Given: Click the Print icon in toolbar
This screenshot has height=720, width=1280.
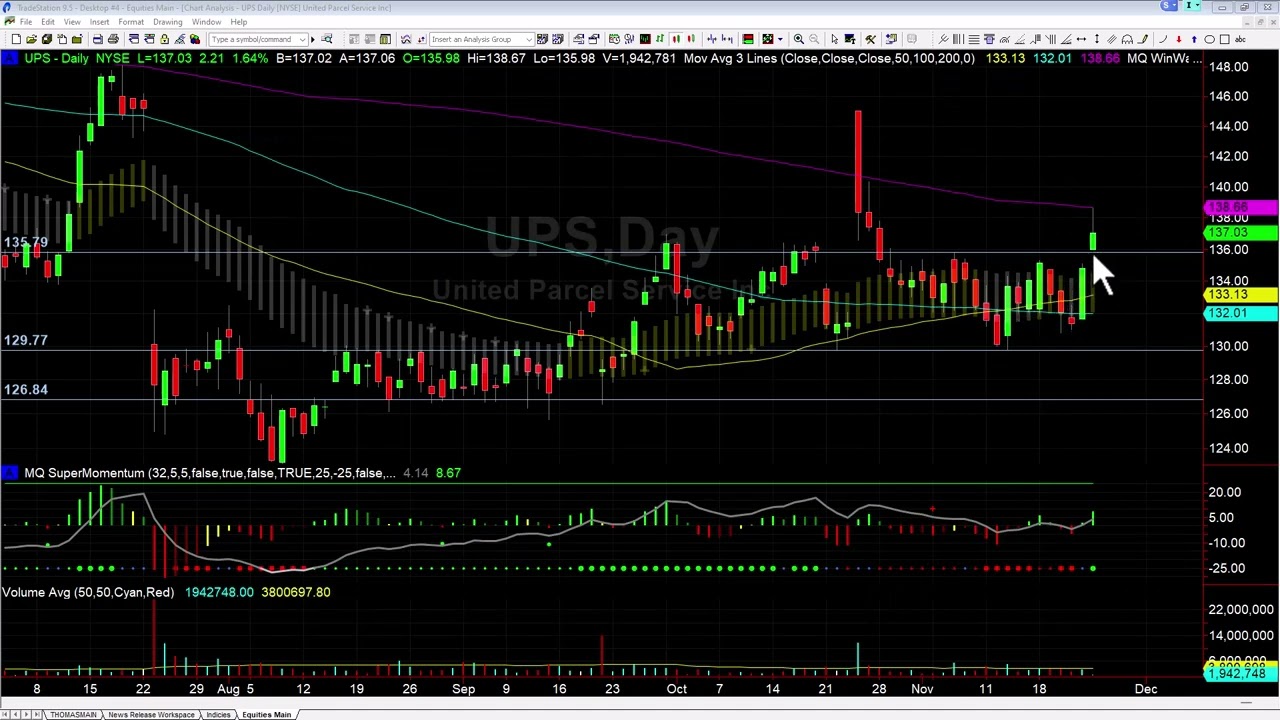Looking at the screenshot, I should click(x=113, y=39).
